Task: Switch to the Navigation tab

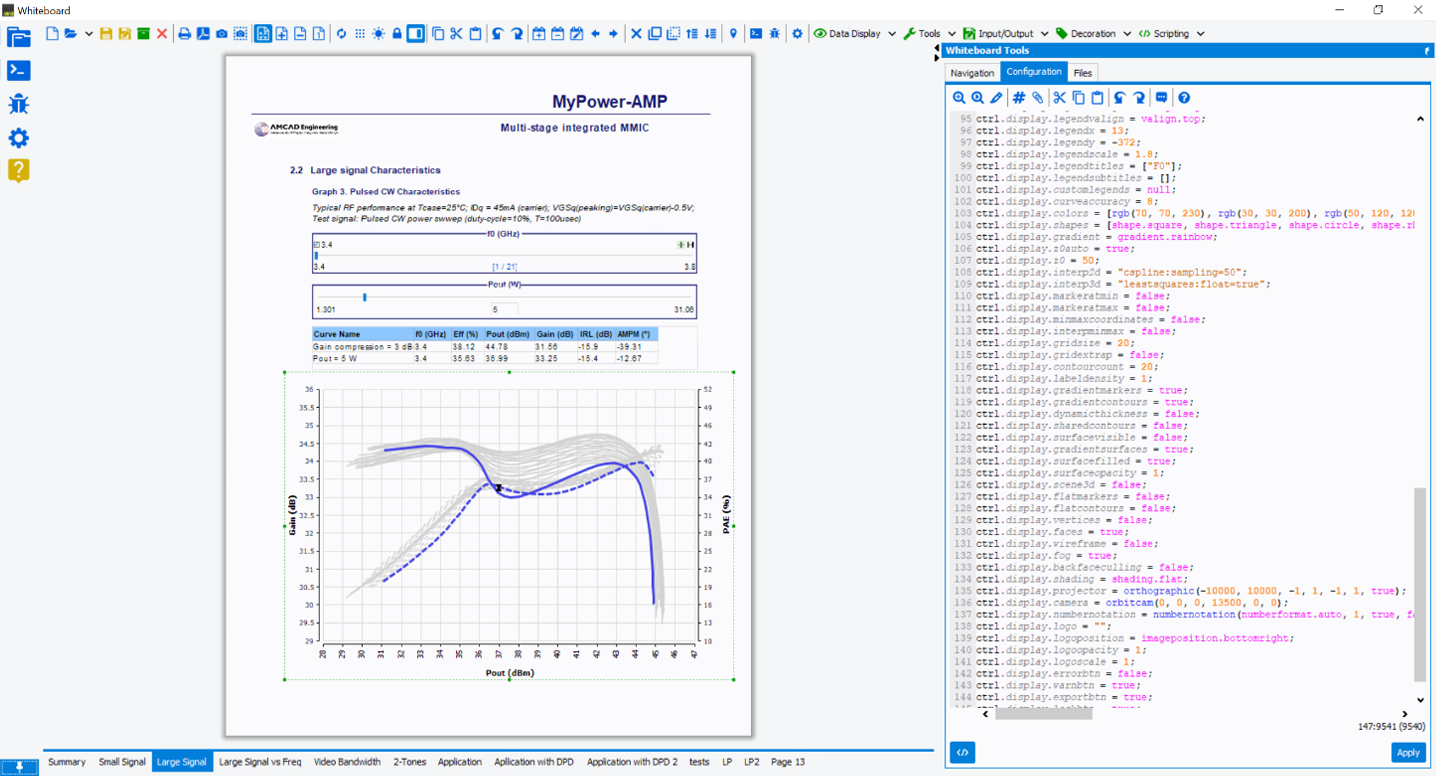Action: 972,73
